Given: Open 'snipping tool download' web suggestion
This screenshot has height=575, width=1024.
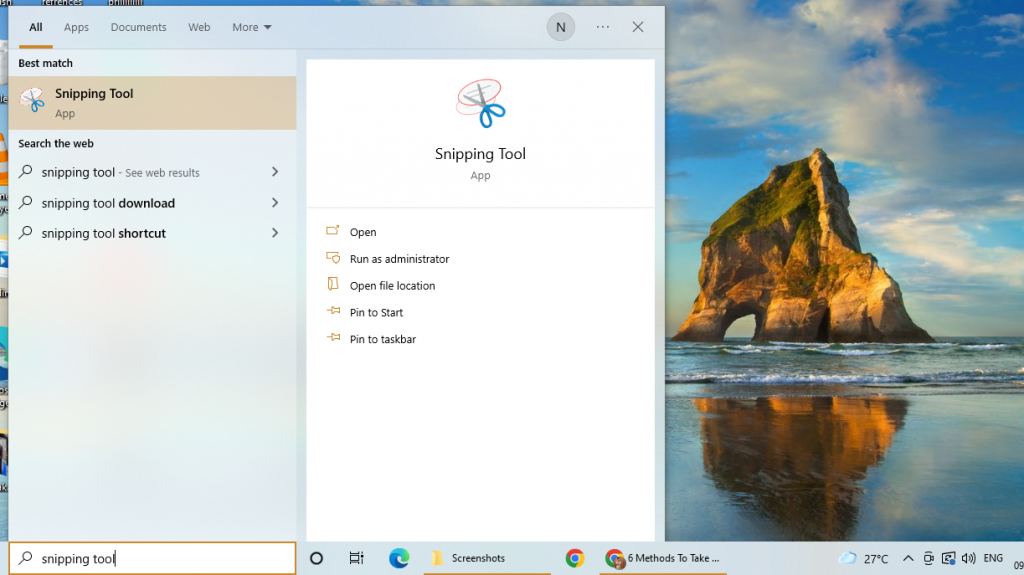Looking at the screenshot, I should [152, 203].
